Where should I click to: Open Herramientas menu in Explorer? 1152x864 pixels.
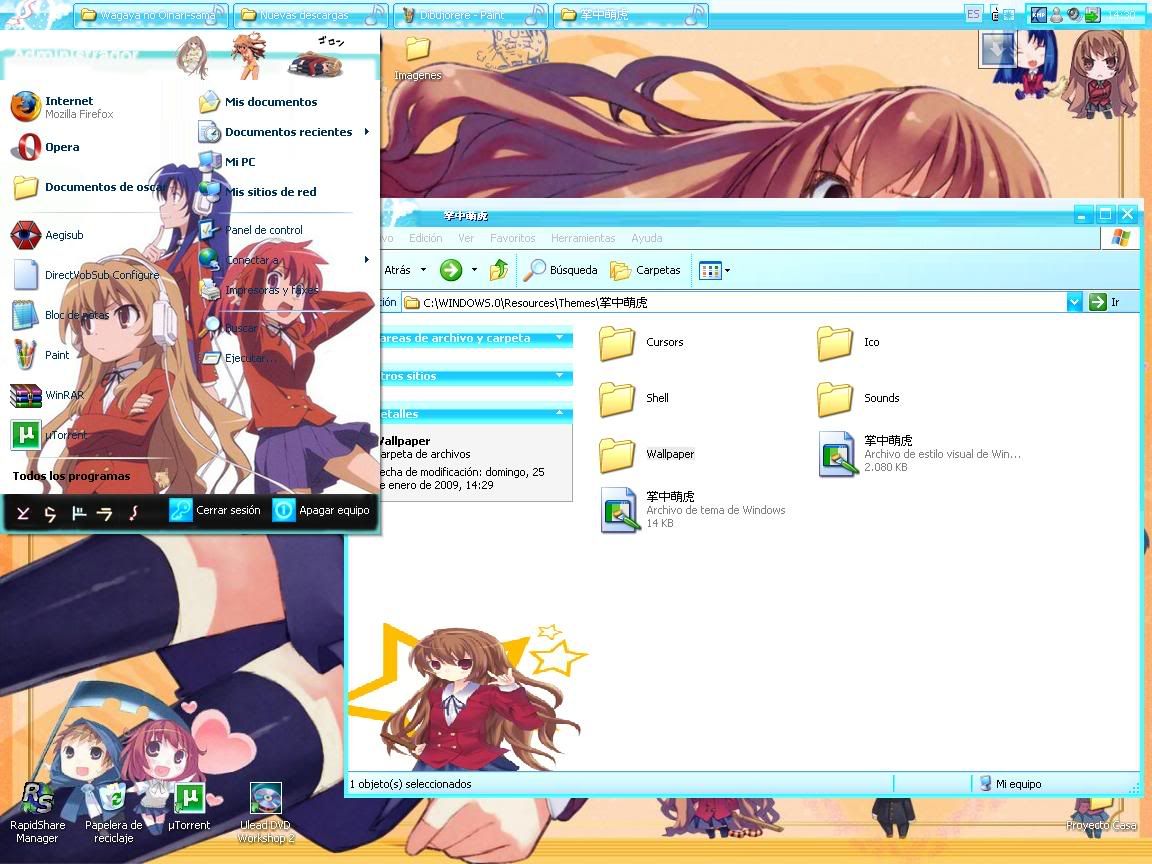(583, 238)
